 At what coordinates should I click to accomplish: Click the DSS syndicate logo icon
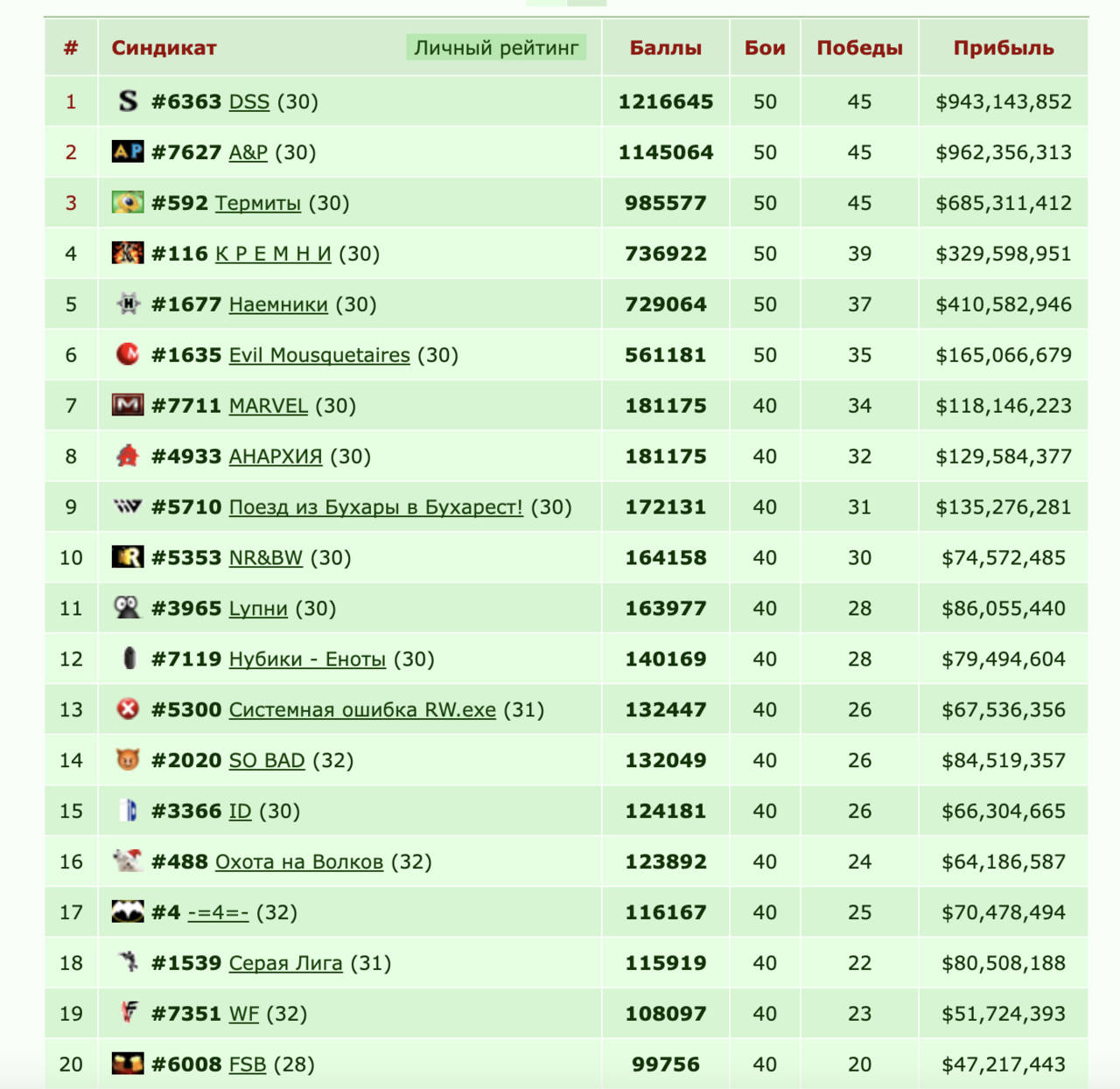point(128,101)
